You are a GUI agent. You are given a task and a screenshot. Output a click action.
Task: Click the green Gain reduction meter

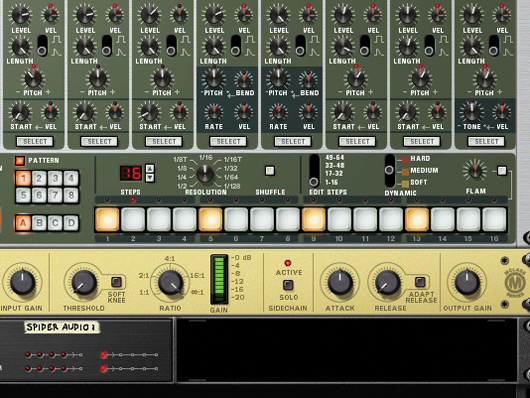pyautogui.click(x=219, y=279)
